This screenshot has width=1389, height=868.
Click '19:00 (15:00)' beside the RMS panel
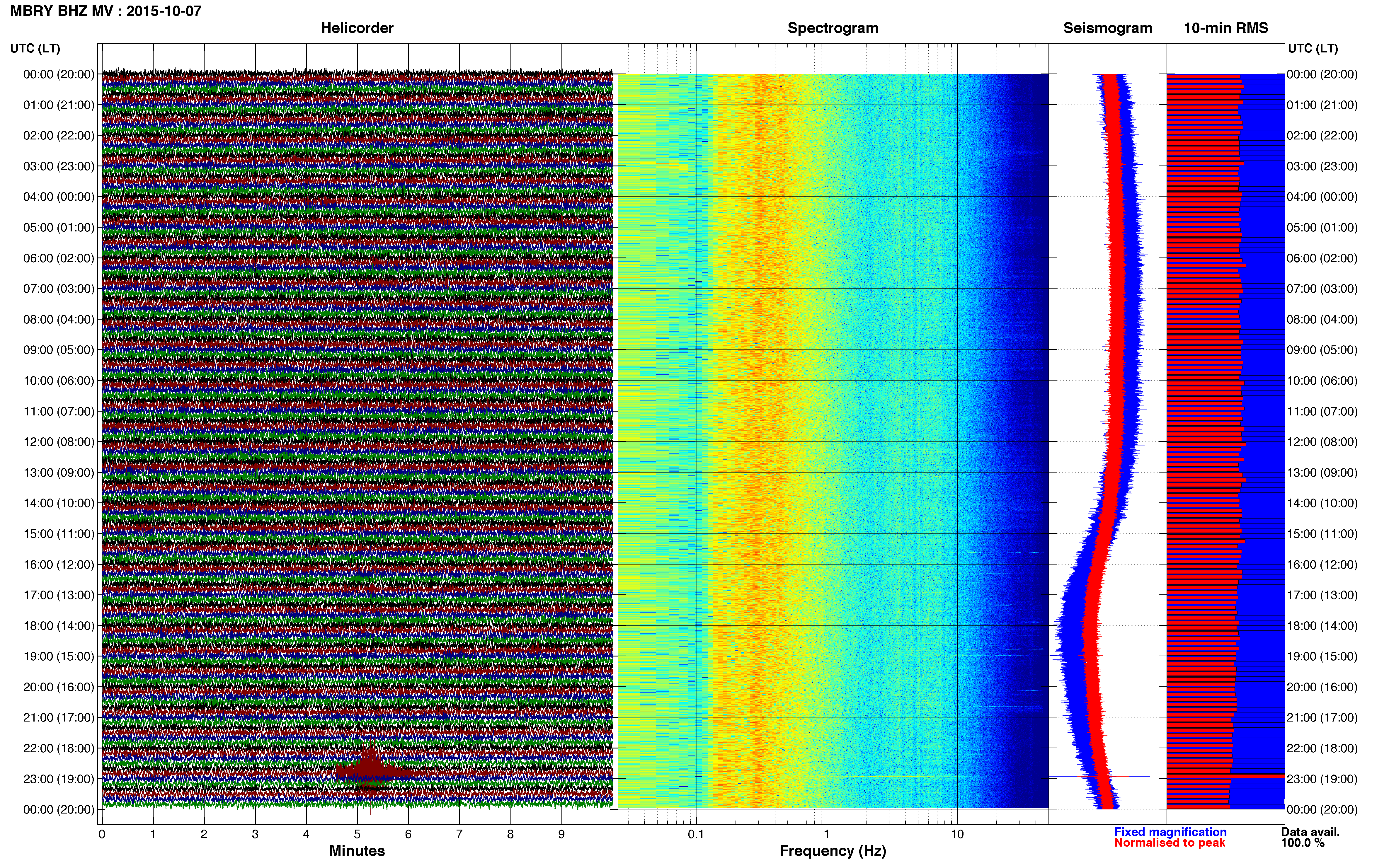tap(1322, 657)
